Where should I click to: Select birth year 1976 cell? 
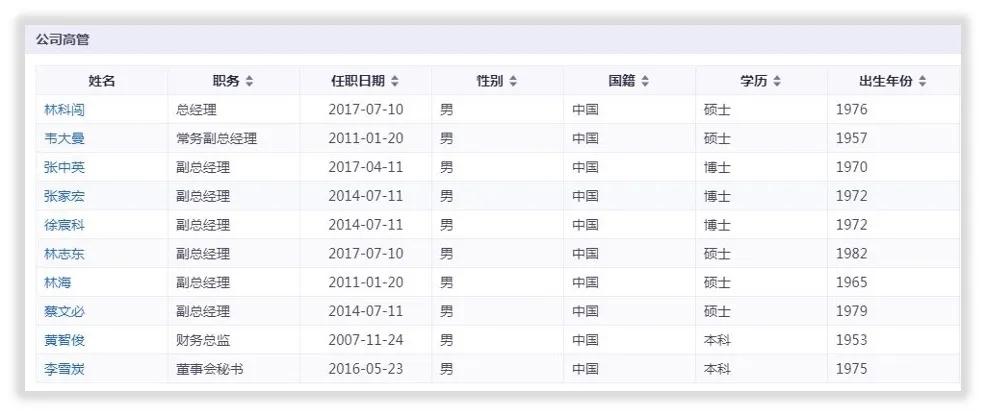894,110
